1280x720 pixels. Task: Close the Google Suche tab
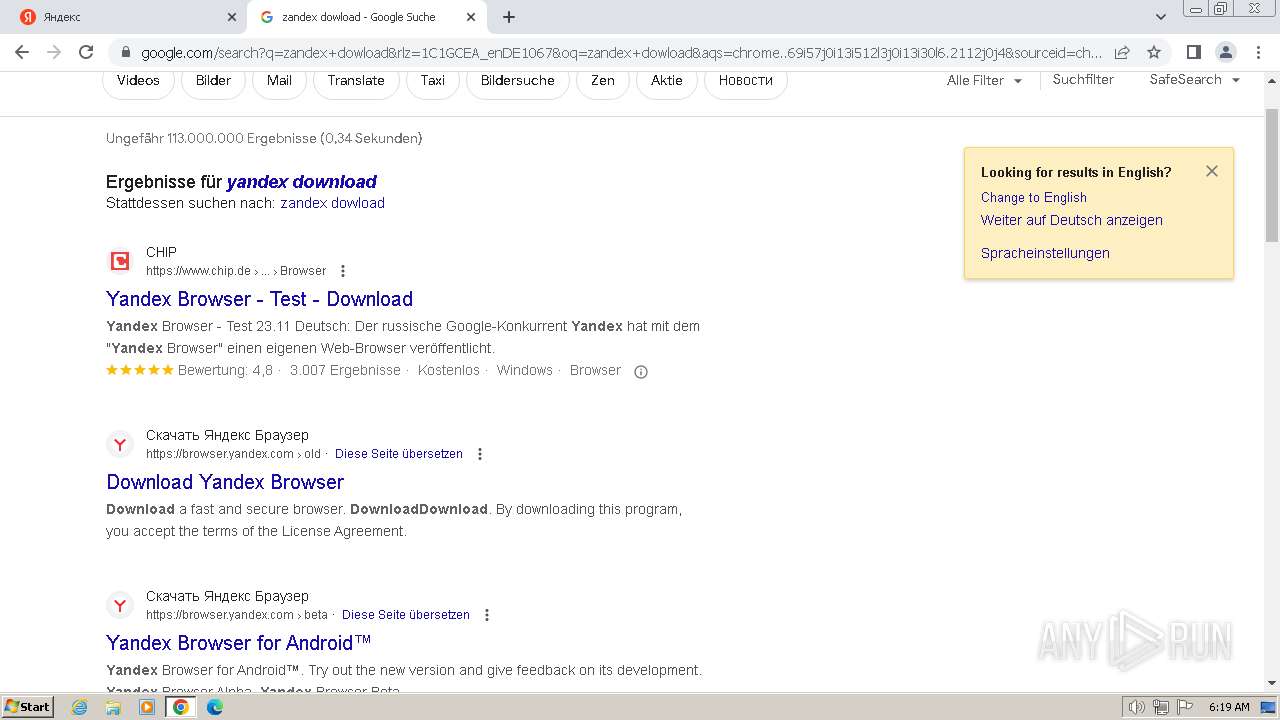471,17
